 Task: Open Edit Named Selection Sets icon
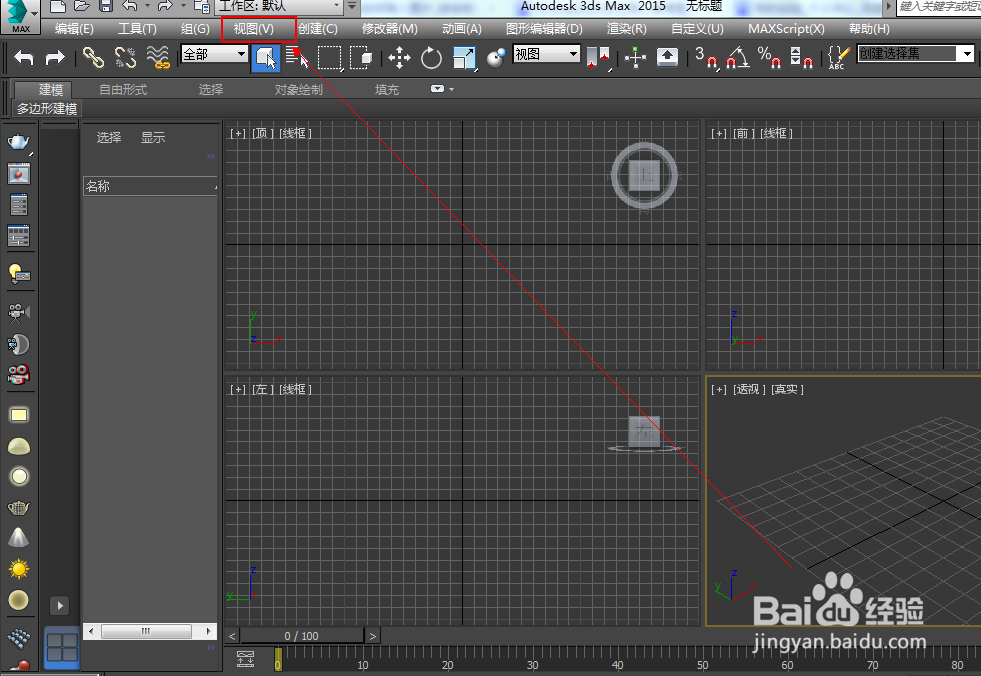click(838, 58)
